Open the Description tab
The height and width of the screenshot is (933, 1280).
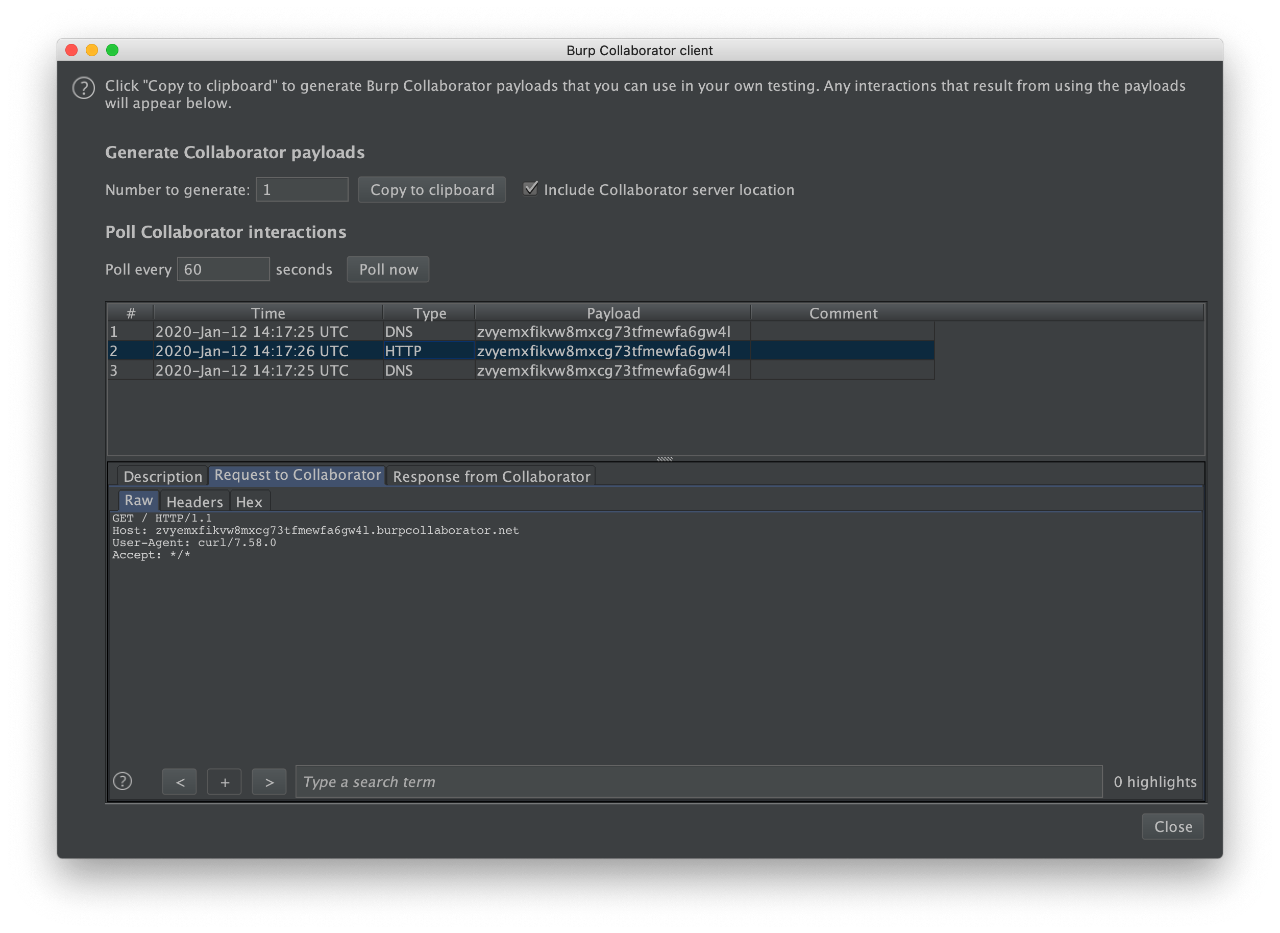click(x=162, y=476)
